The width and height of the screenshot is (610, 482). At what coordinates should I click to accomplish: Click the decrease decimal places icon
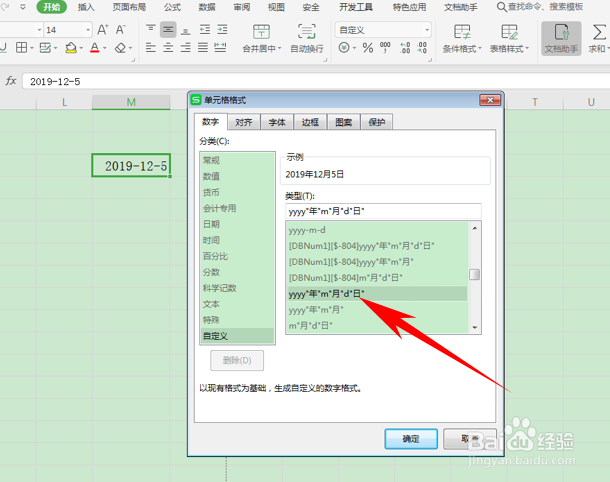coord(422,48)
